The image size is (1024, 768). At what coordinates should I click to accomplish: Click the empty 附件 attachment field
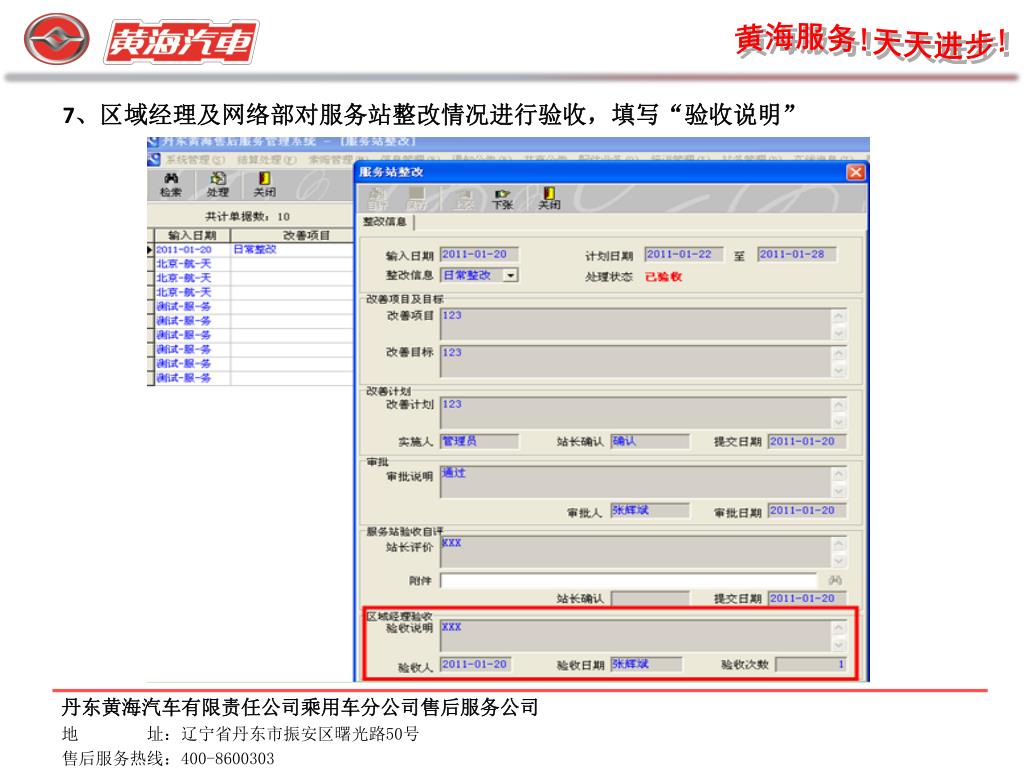pos(628,581)
